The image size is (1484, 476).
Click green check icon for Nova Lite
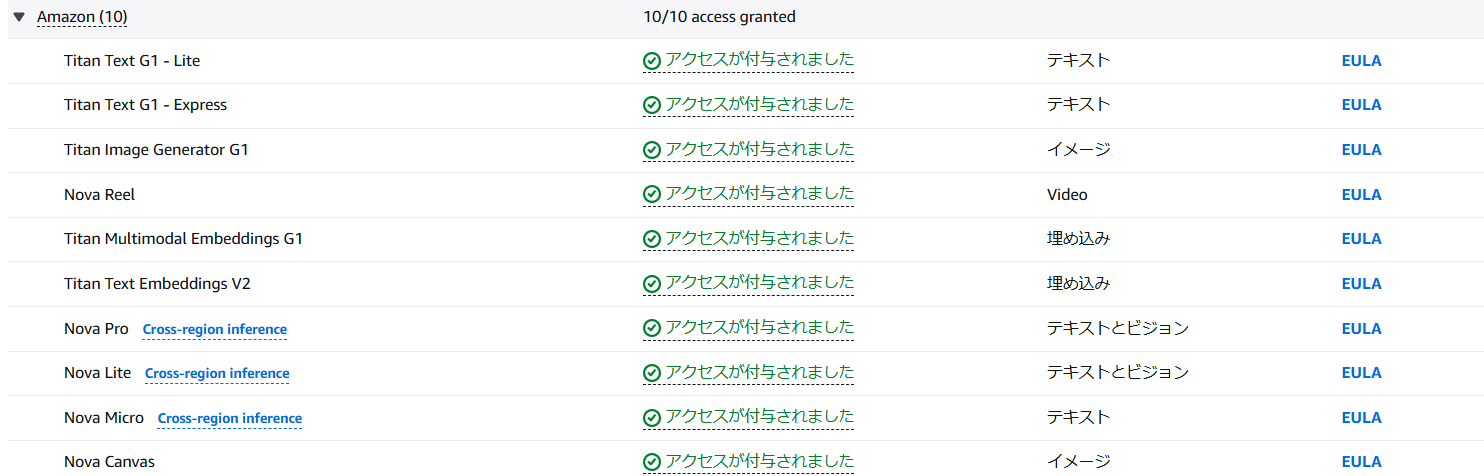coord(652,373)
